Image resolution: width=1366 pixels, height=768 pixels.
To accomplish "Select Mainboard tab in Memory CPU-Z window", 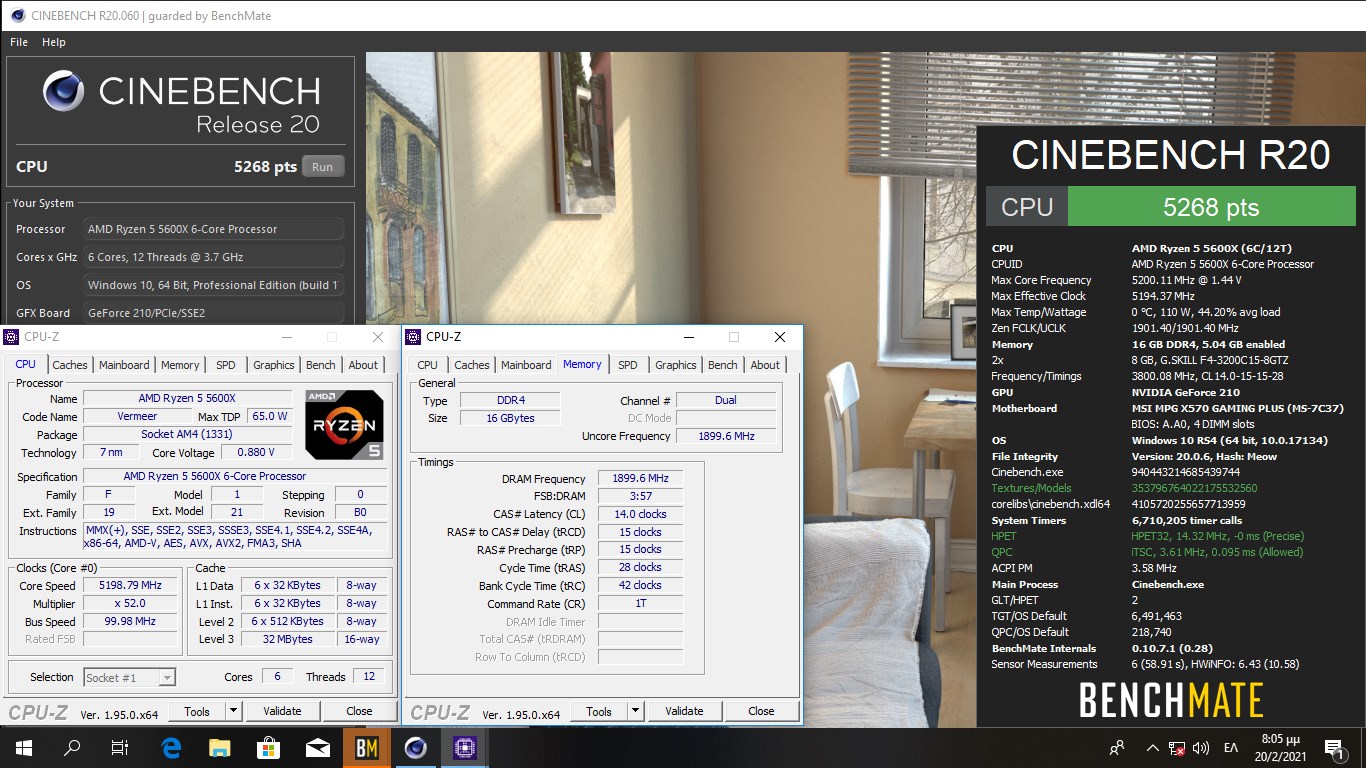I will point(526,365).
